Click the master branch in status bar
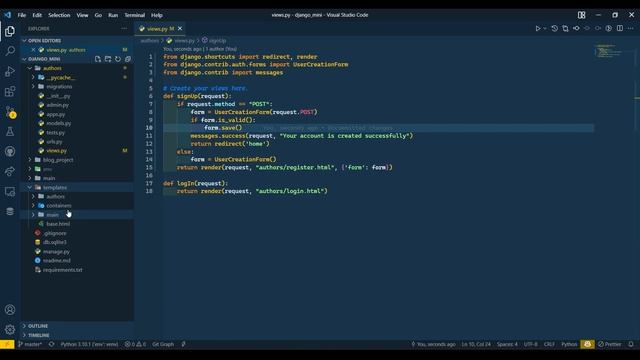 30,344
